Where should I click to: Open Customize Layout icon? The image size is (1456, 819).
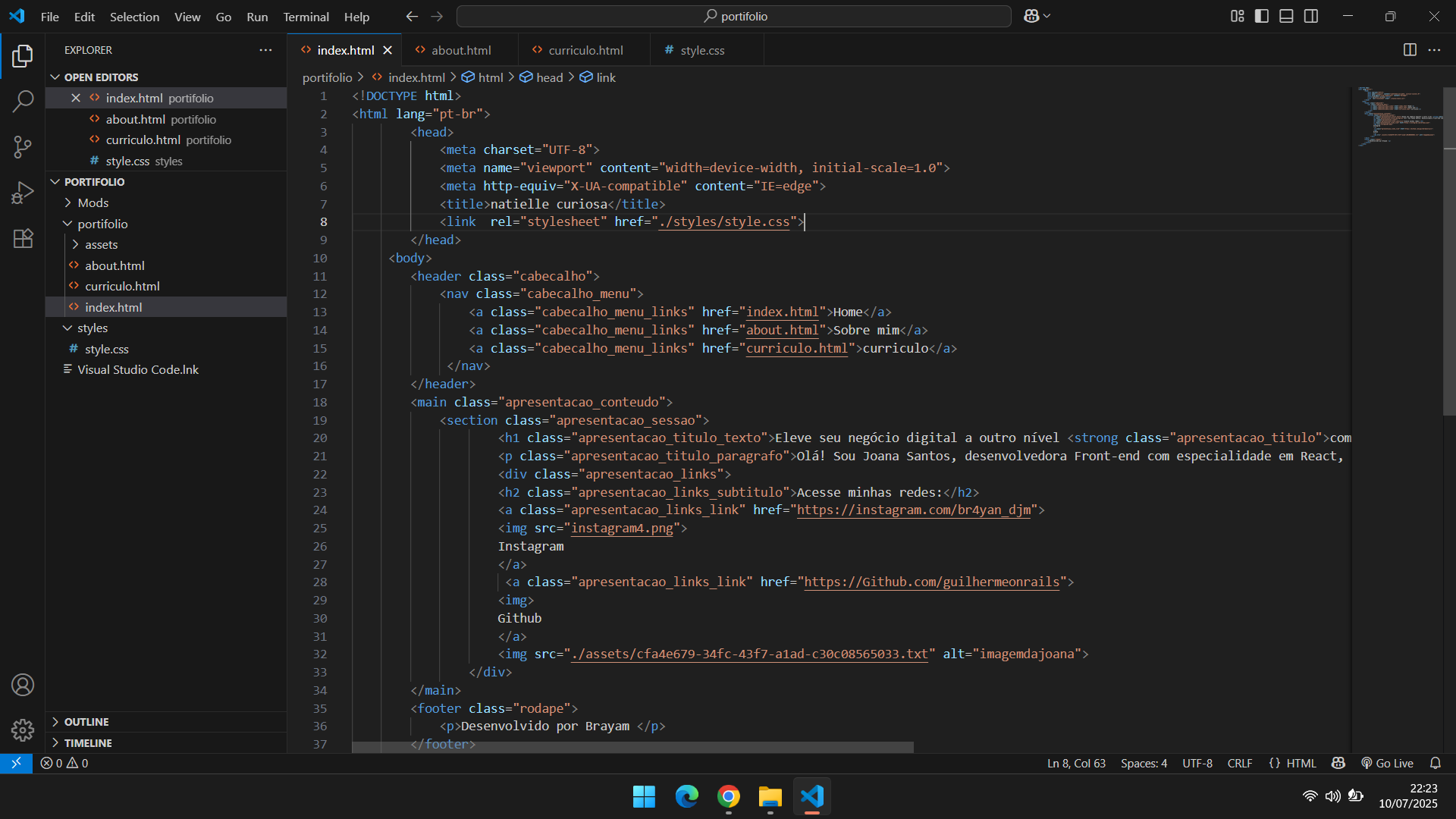coord(1237,16)
